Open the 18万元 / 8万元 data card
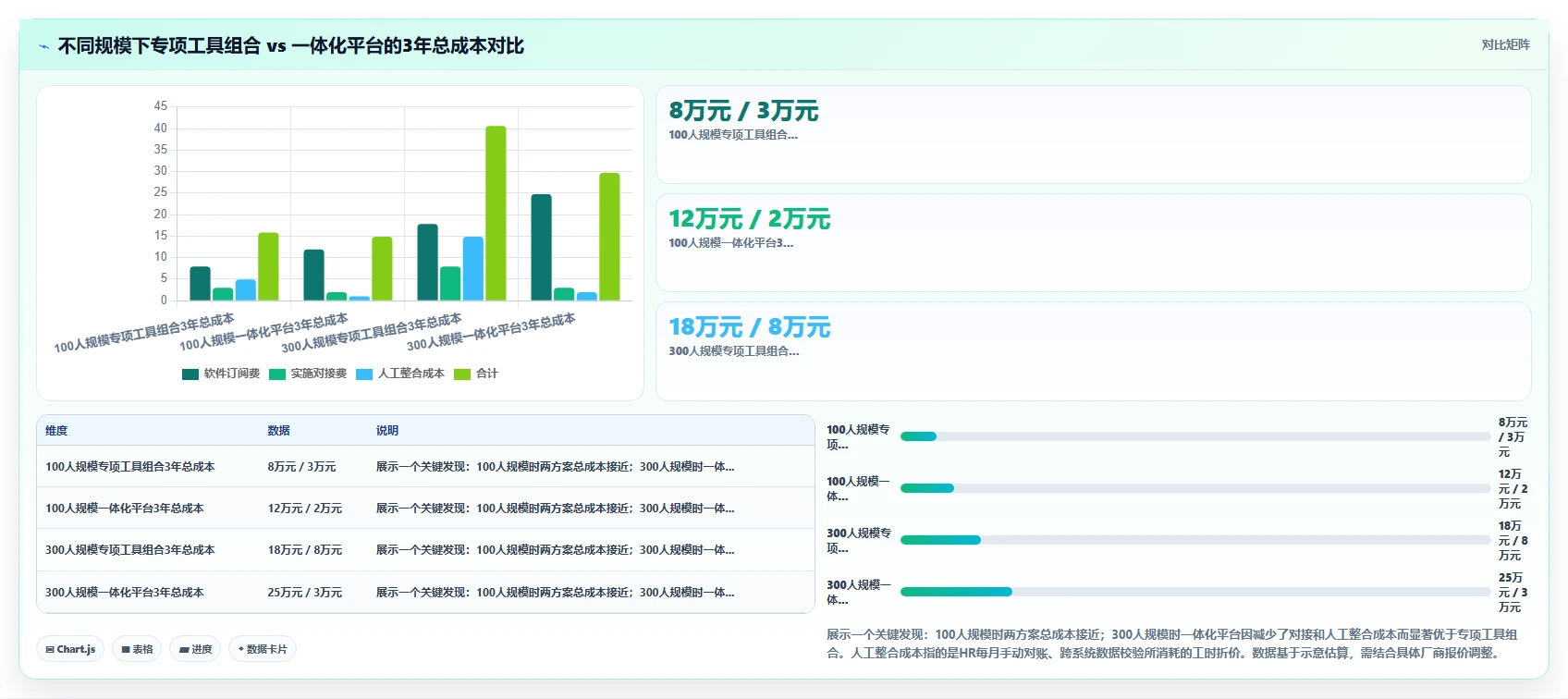This screenshot has width=1568, height=699. click(x=1093, y=351)
